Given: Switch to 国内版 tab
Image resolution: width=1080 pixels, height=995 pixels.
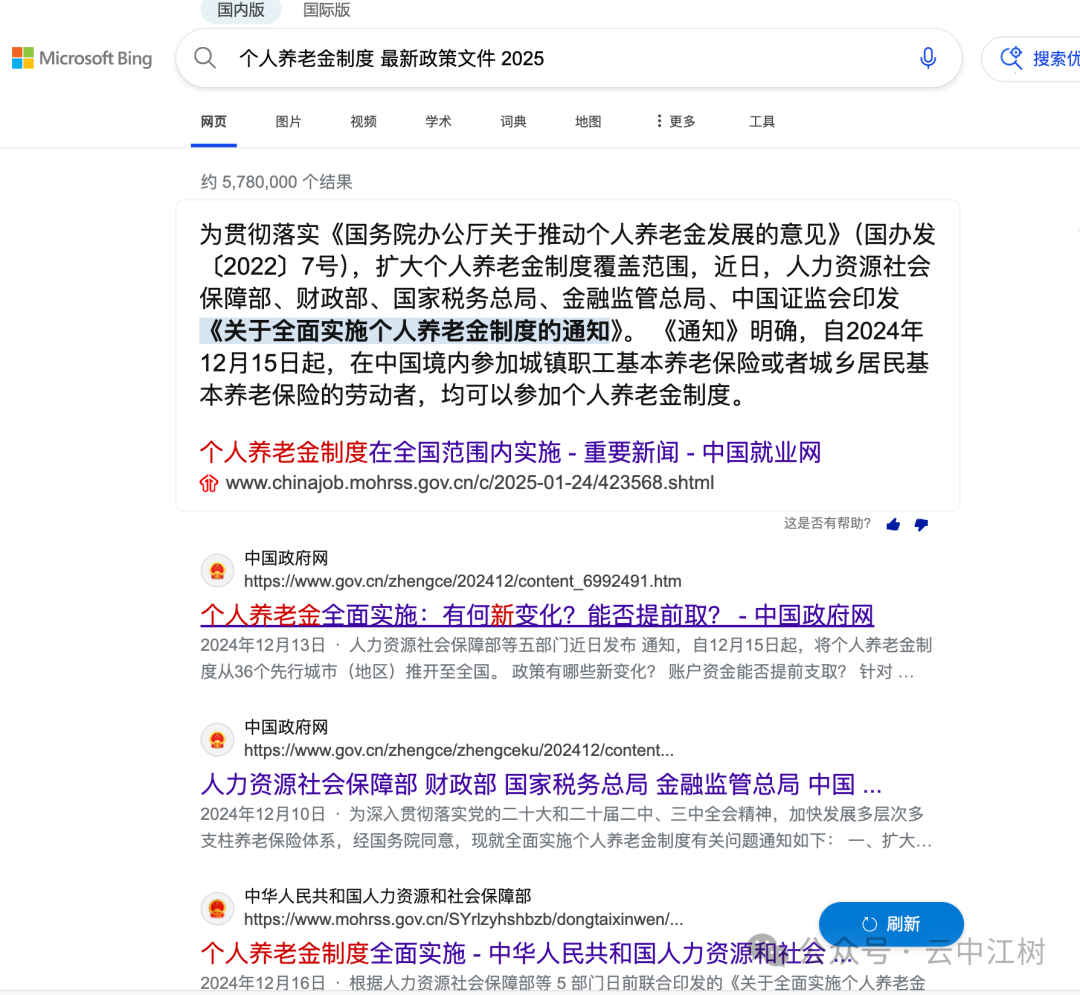Looking at the screenshot, I should coord(241,10).
